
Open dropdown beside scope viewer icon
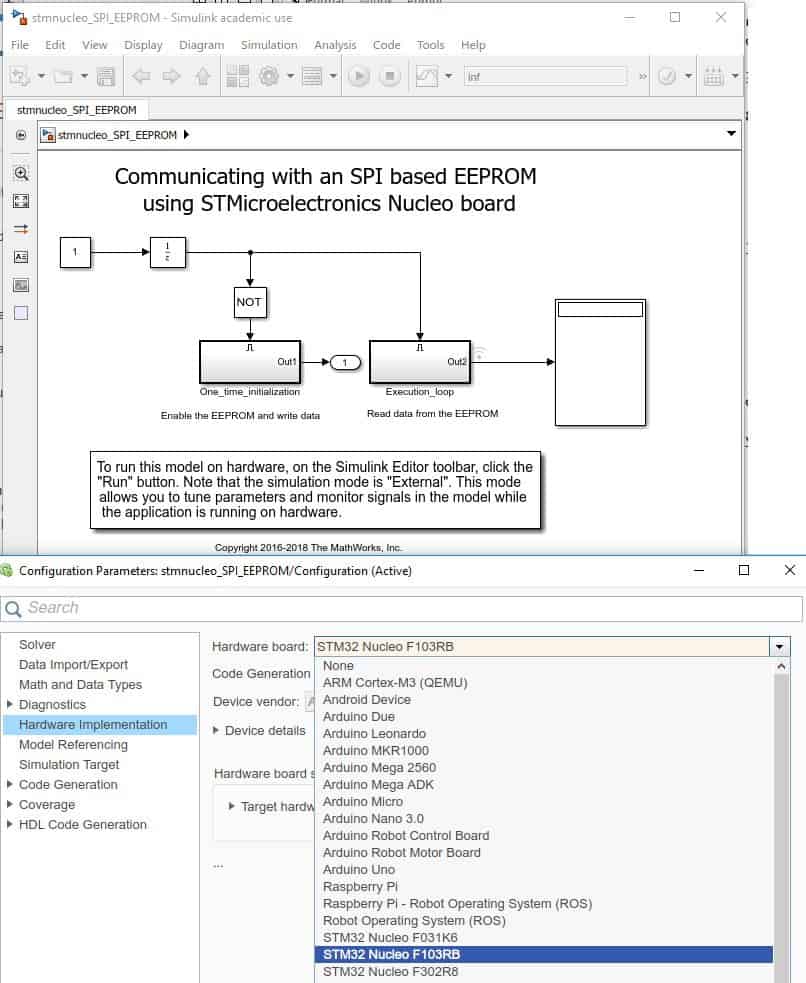[448, 76]
